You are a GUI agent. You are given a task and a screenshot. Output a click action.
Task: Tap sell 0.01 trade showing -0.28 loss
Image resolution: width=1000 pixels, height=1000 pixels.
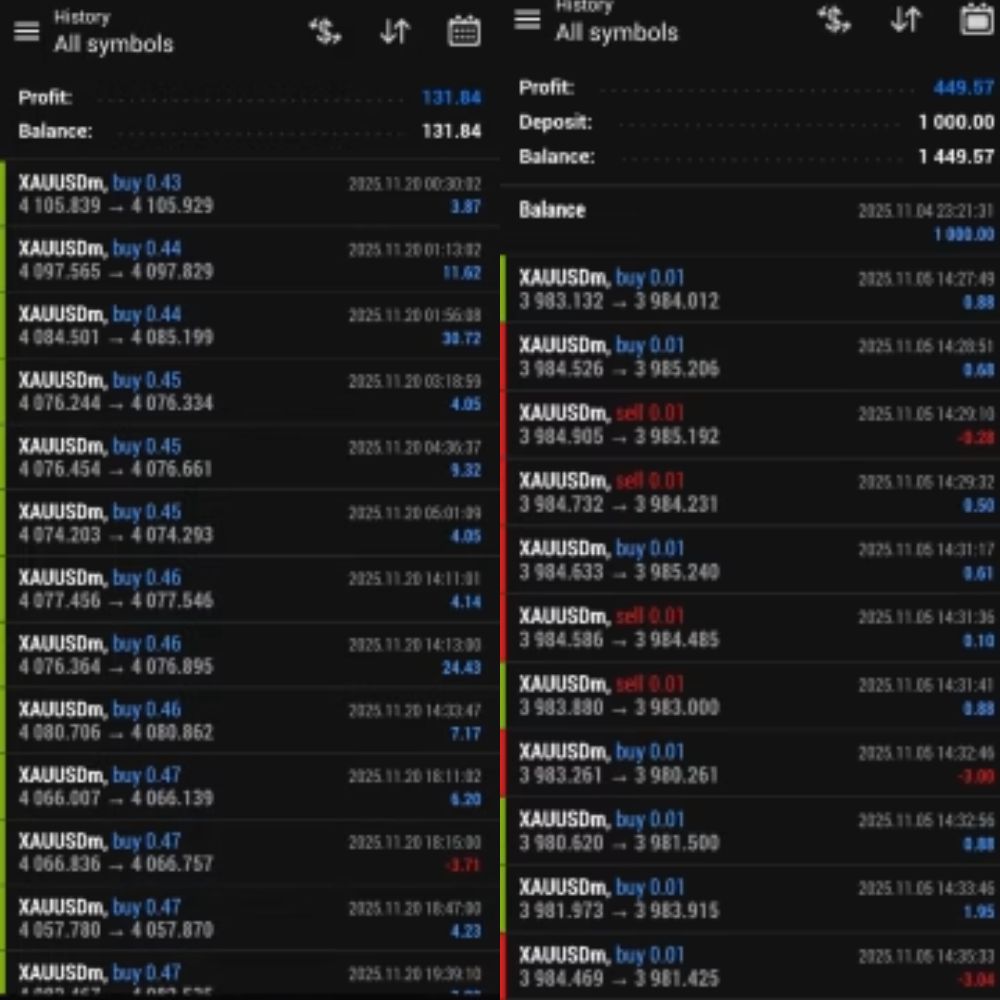click(750, 425)
